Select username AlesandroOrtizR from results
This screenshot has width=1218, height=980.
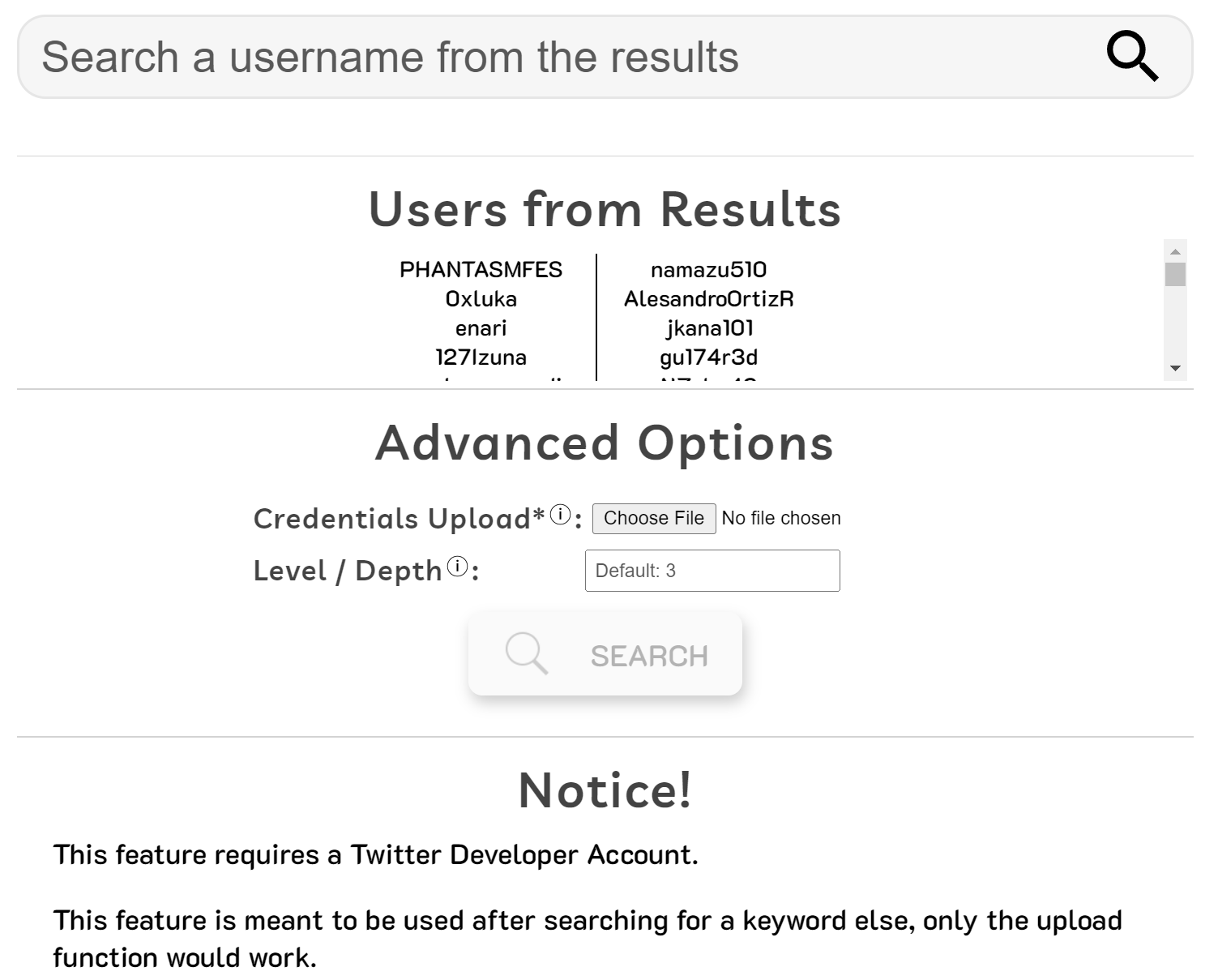[x=708, y=299]
